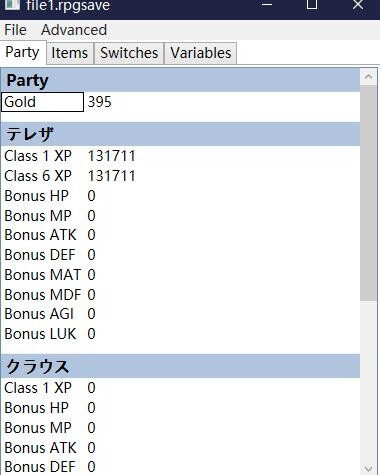Click the テレザ character header

click(x=180, y=134)
